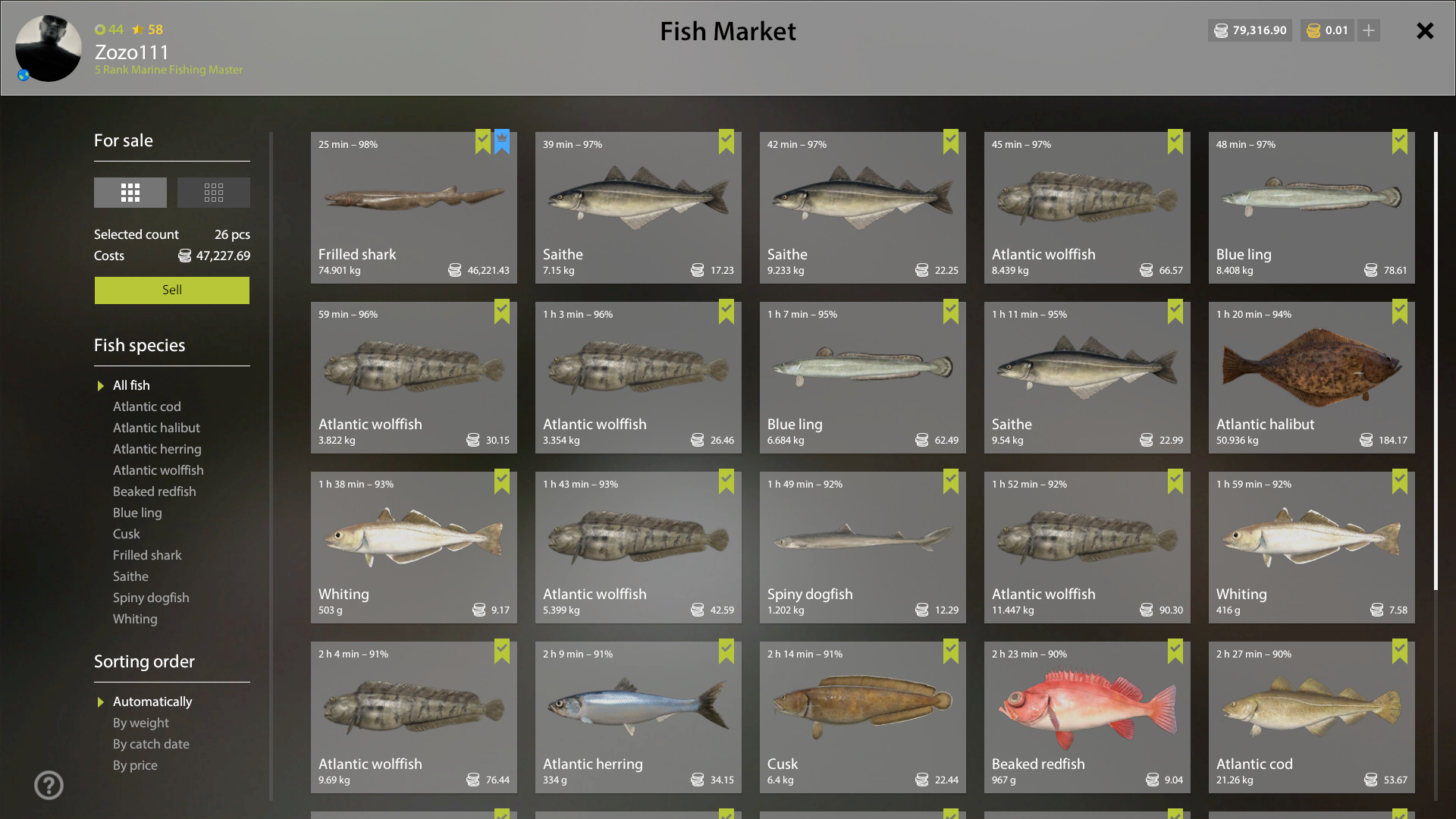1456x819 pixels.
Task: Toggle the Beaked redfish selection checkmark
Action: click(1175, 651)
